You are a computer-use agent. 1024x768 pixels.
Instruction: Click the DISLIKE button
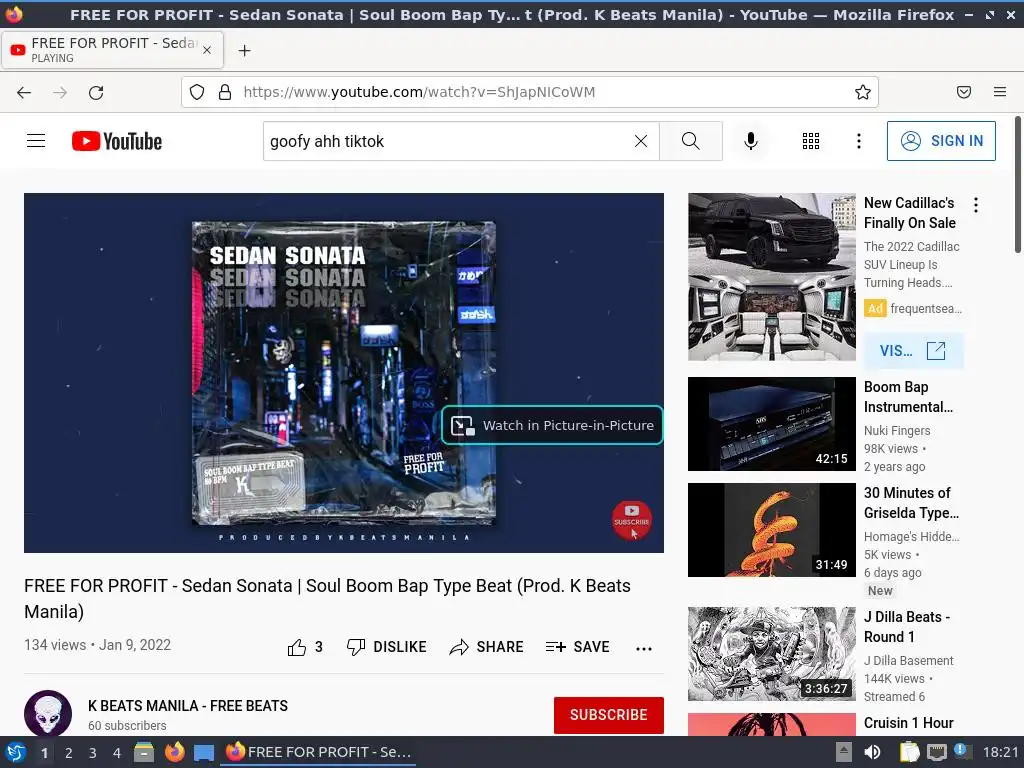pyautogui.click(x=387, y=647)
